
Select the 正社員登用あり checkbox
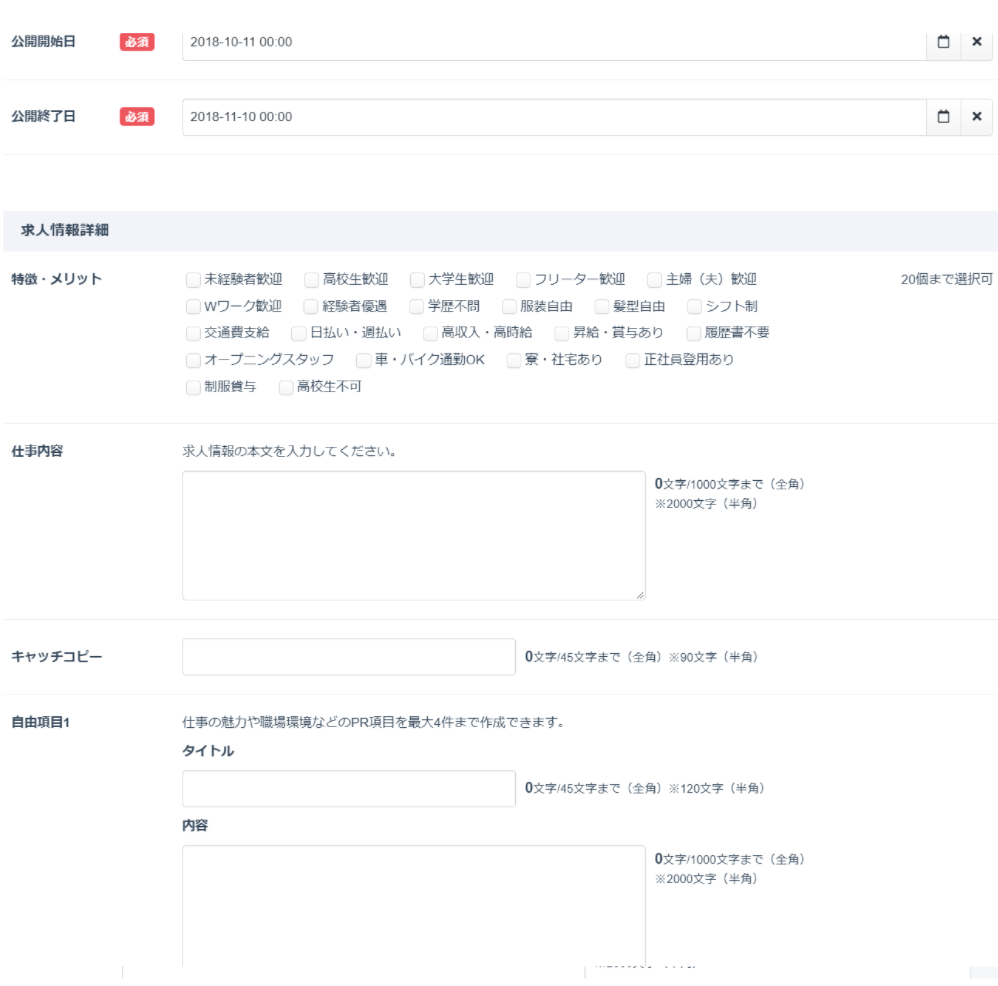[x=633, y=360]
